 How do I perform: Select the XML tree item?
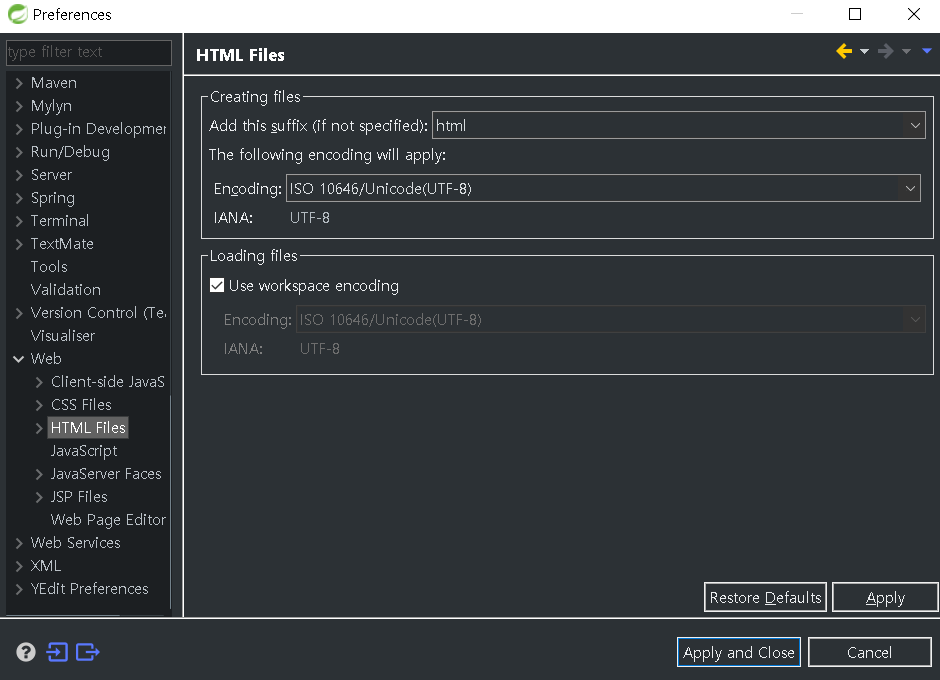coord(46,565)
